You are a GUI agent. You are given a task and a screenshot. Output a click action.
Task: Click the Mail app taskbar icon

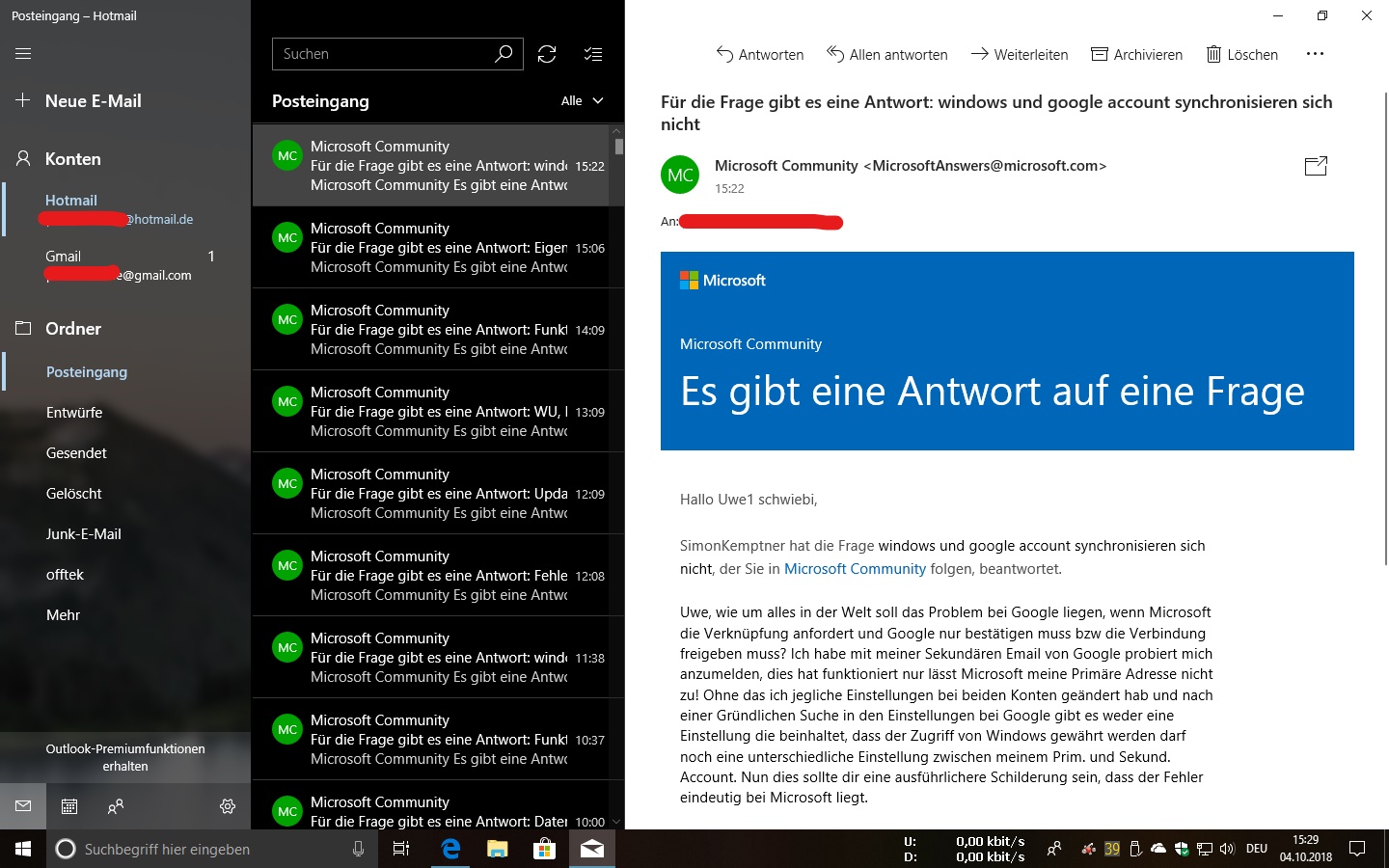(591, 849)
